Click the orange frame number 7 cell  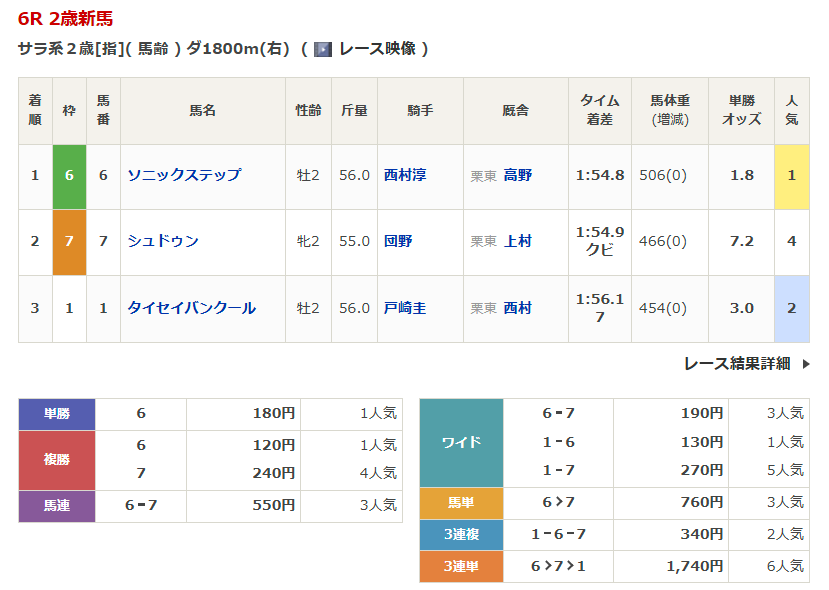pyautogui.click(x=69, y=241)
